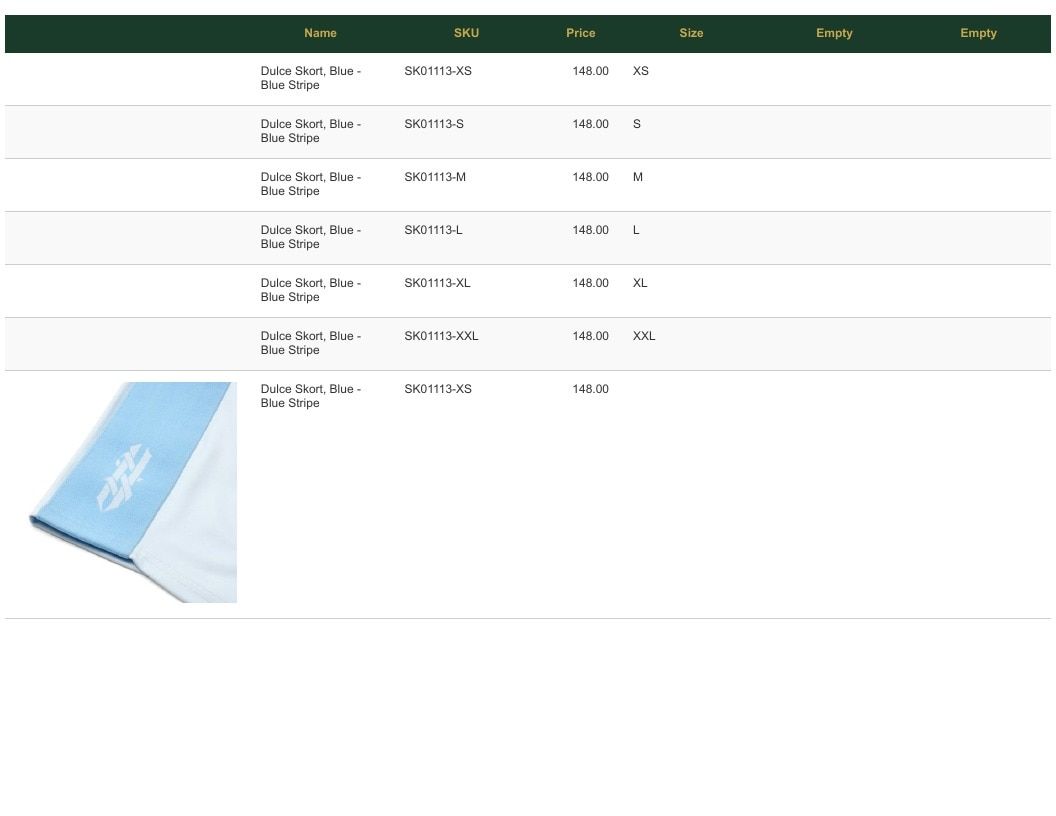The width and height of the screenshot is (1056, 816).
Task: Click the SKU beside the product image
Action: (438, 389)
